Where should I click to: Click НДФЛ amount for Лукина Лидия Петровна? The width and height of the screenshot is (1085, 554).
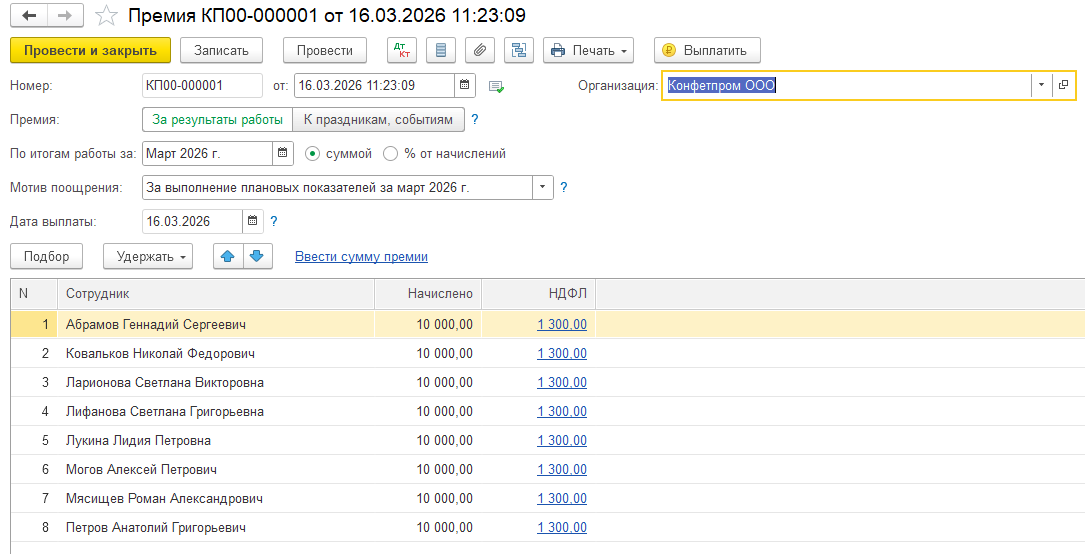pos(562,441)
